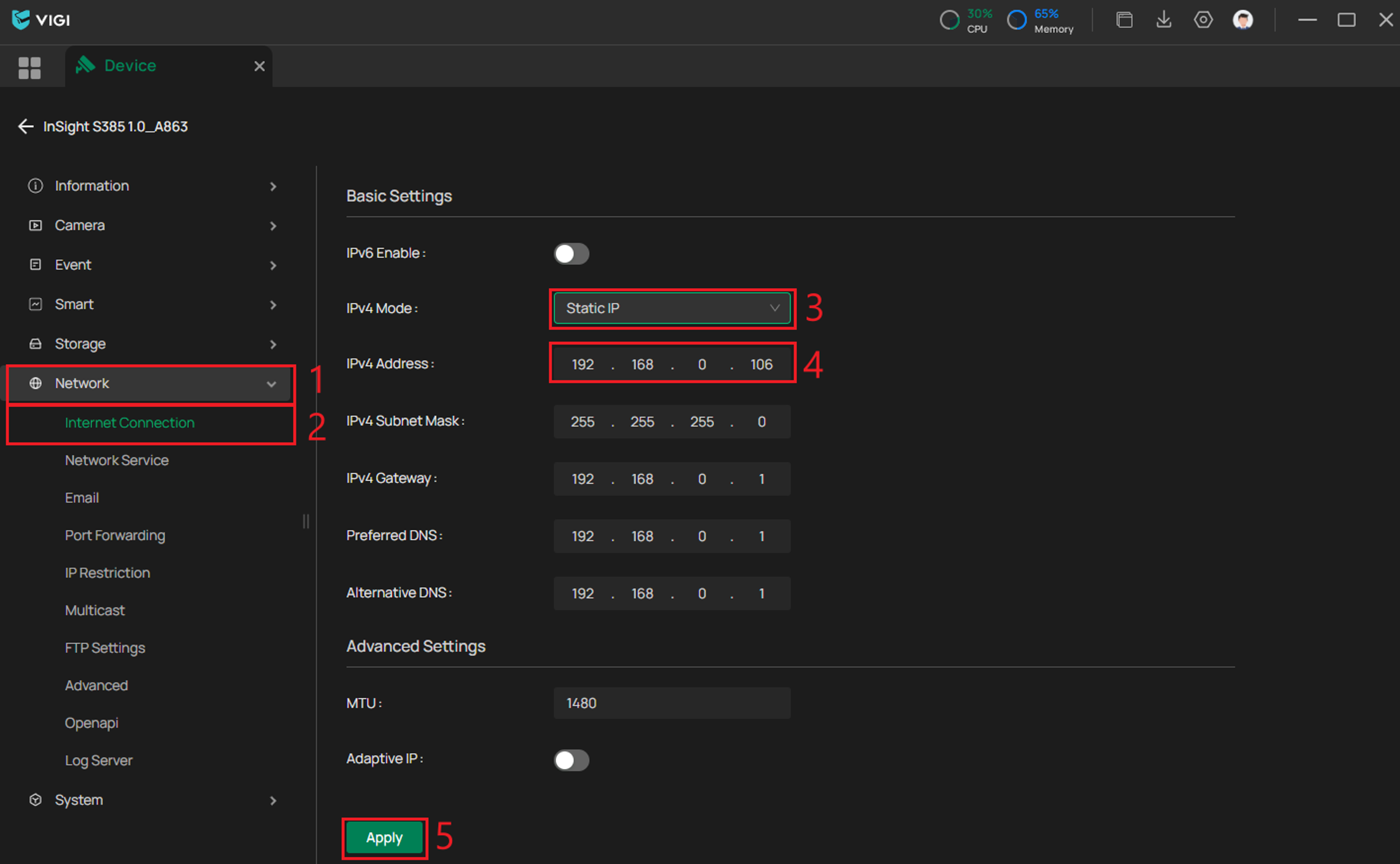The height and width of the screenshot is (864, 1400).
Task: Open settings hexagon icon in title bar
Action: 1203,20
